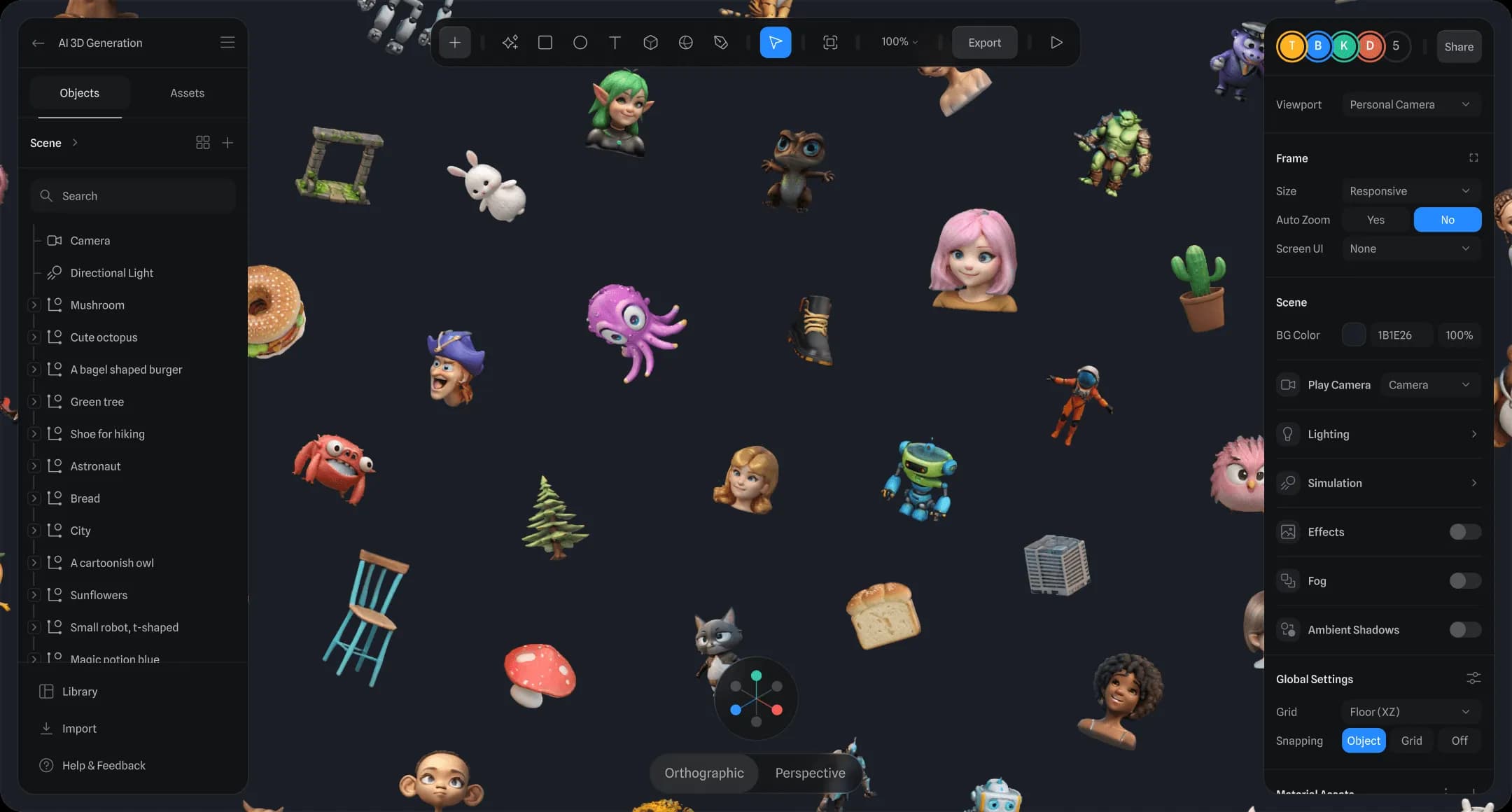Viewport: 1512px width, 812px height.
Task: Switch to the Assets tab
Action: coord(188,93)
